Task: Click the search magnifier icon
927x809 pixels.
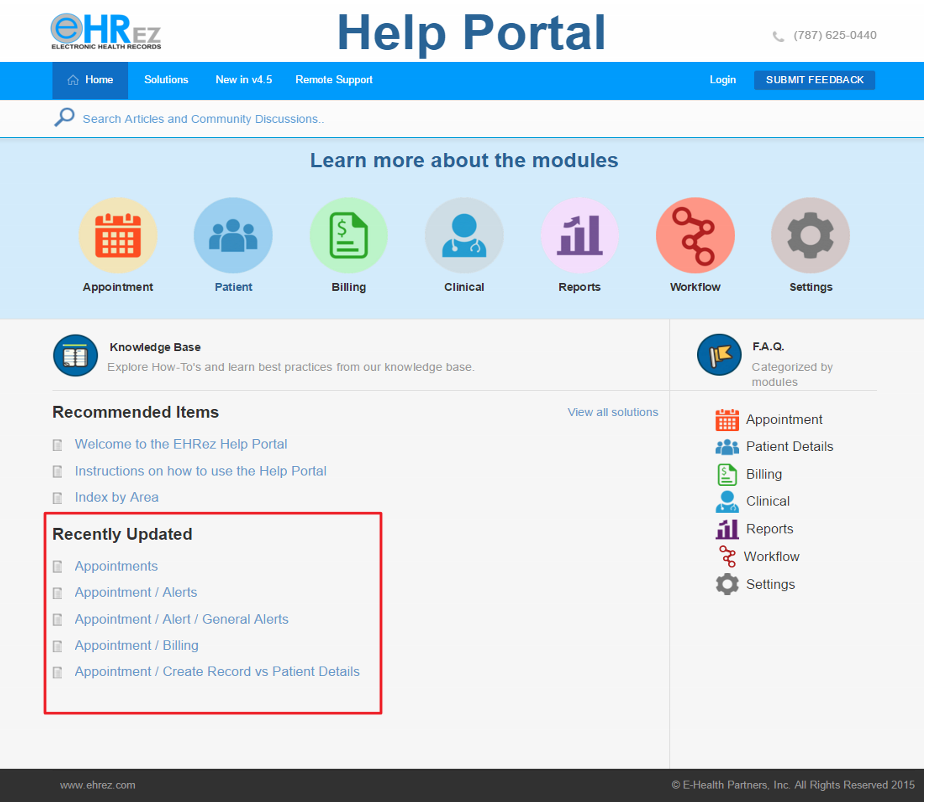Action: click(63, 117)
